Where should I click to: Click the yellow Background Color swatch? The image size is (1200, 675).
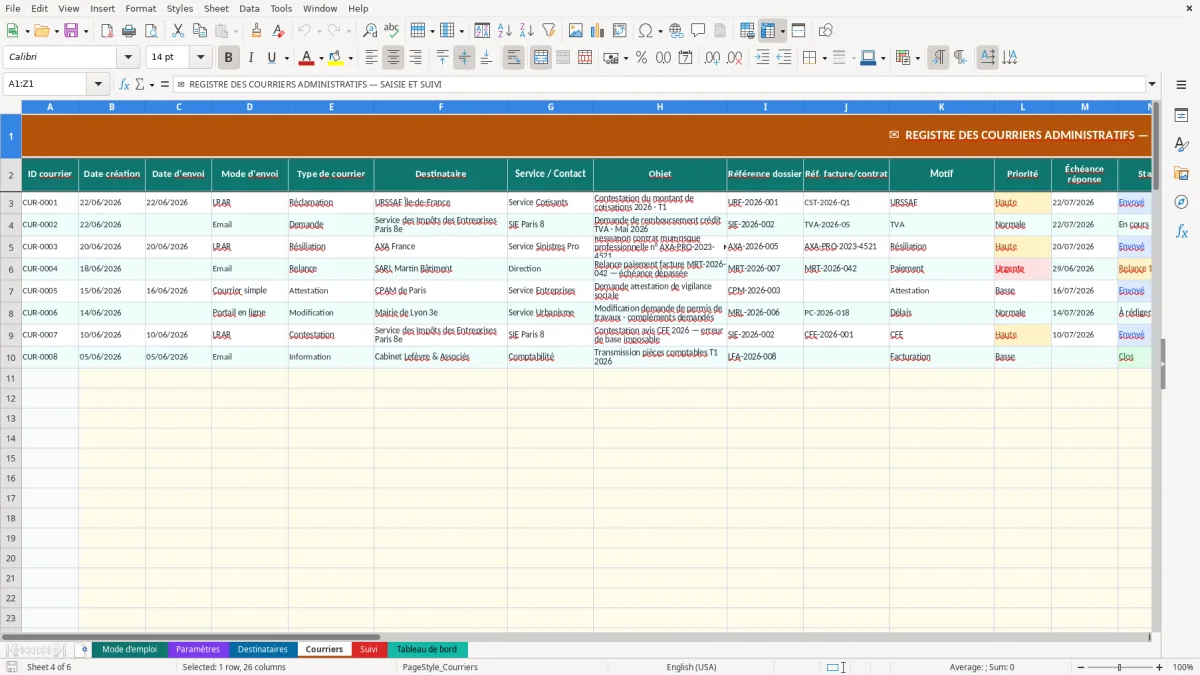336,58
